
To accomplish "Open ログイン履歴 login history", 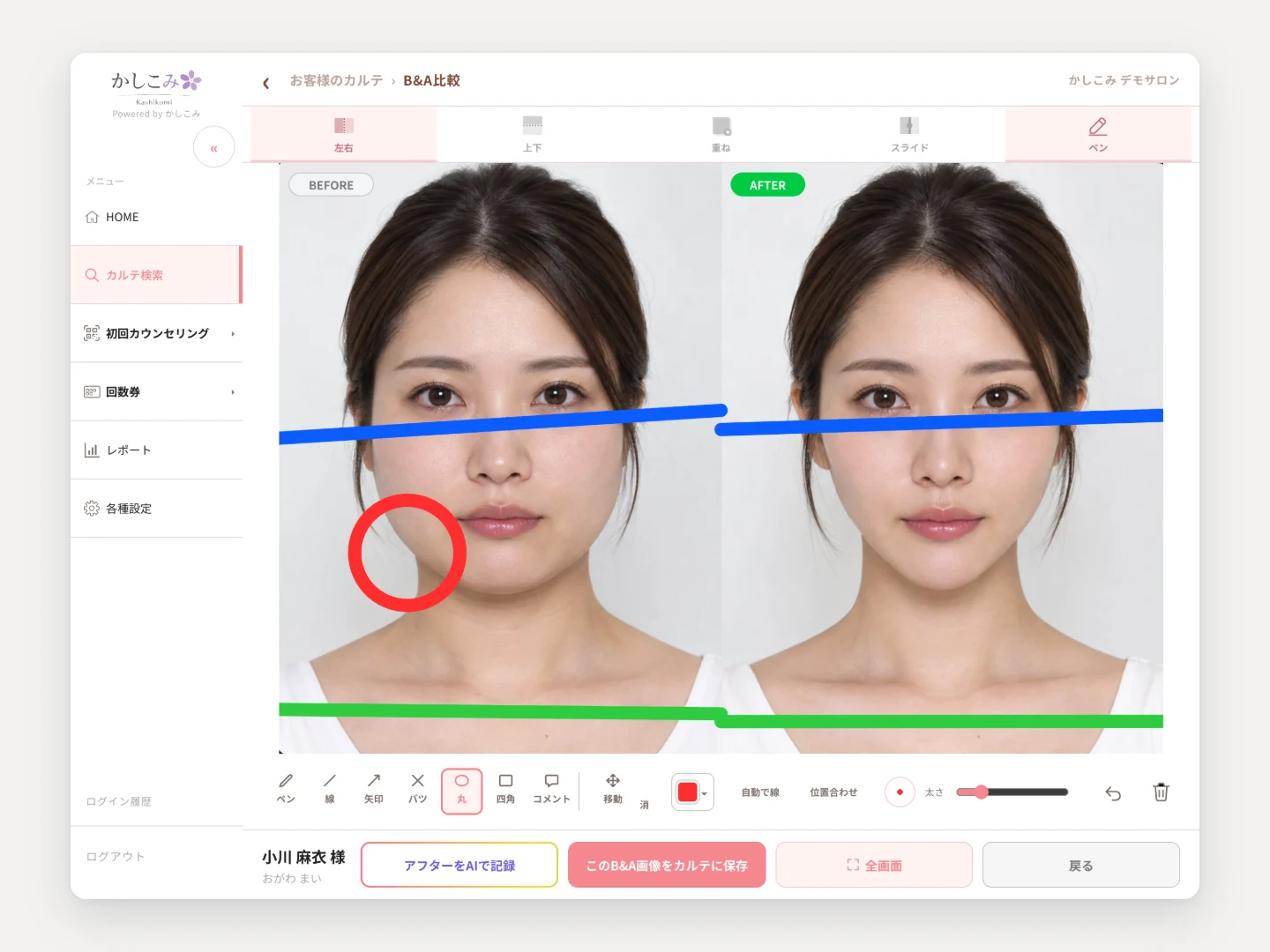I will [119, 801].
